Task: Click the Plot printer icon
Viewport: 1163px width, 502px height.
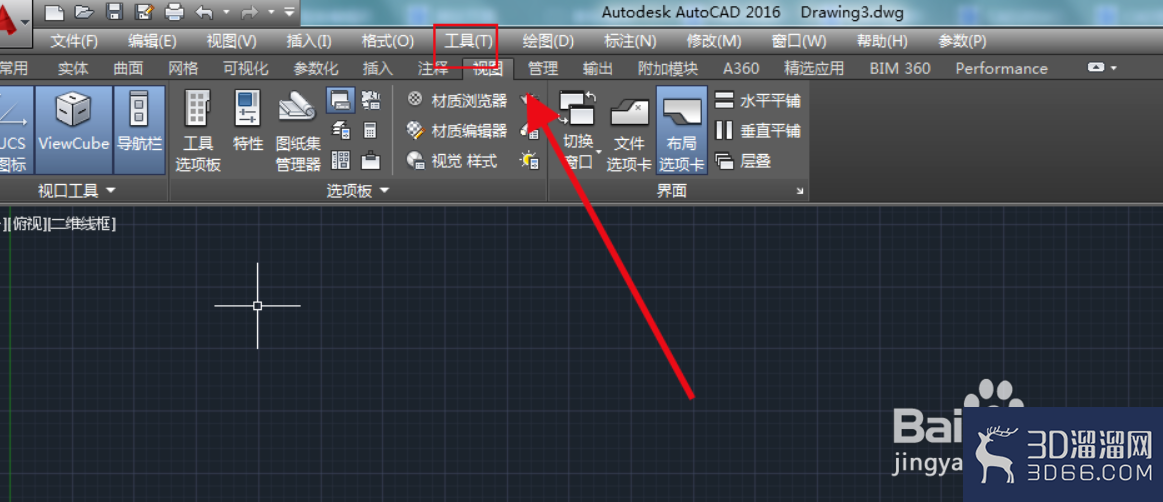Action: pos(174,12)
